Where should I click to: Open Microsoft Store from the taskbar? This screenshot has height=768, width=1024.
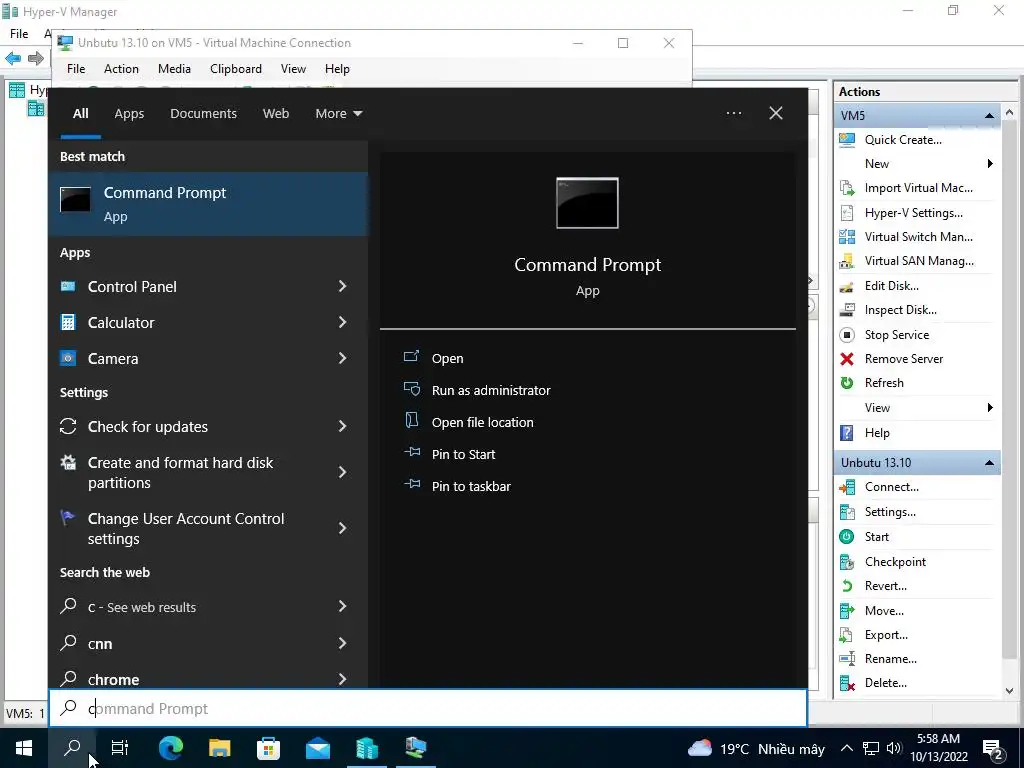[268, 748]
